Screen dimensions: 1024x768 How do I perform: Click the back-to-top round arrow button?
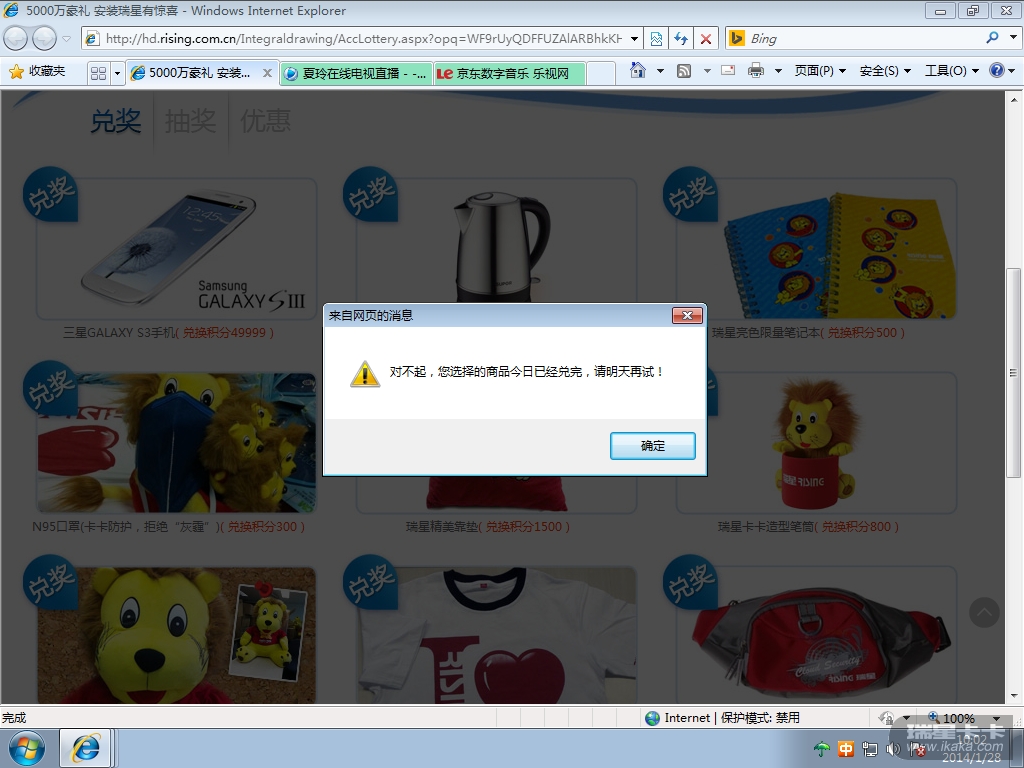click(x=985, y=613)
